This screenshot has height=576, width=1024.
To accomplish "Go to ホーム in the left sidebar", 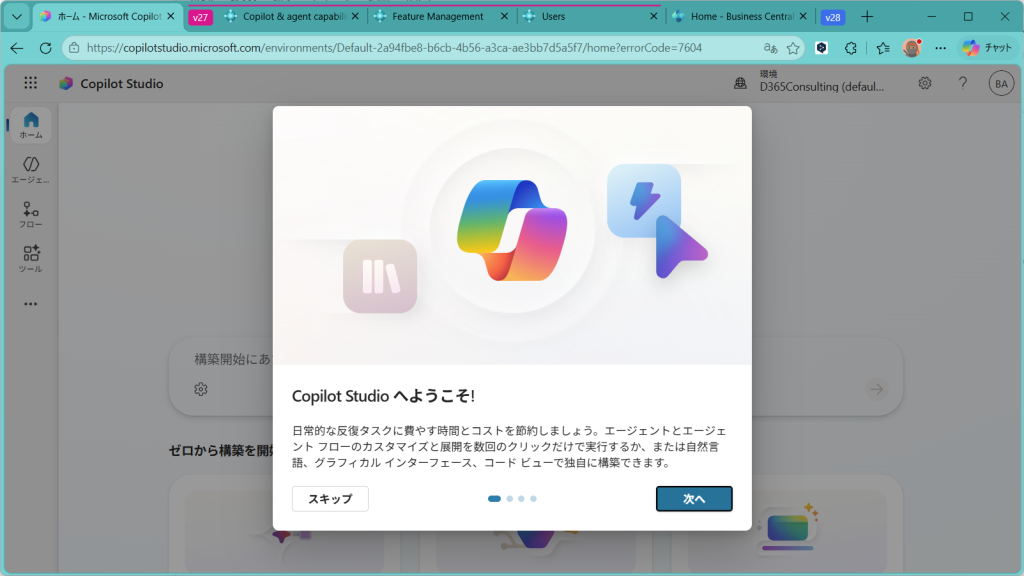I will 31,125.
